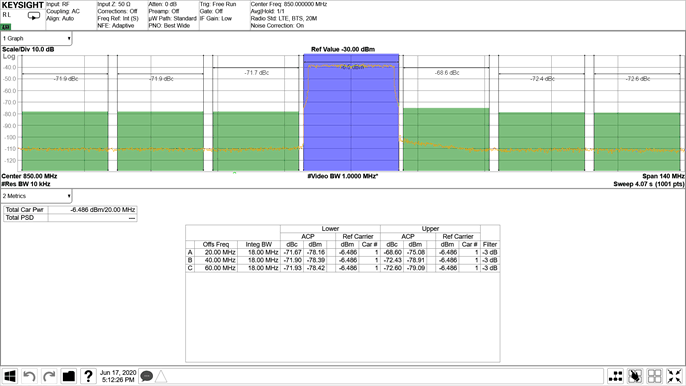Viewport: 686px width, 386px height.
Task: Select the 60.00 MHz offset cell
Action: coord(216,268)
